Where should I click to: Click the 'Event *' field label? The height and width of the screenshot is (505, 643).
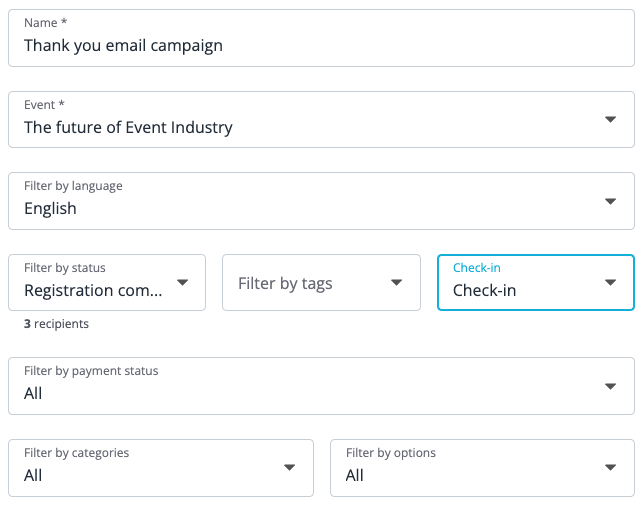(44, 105)
